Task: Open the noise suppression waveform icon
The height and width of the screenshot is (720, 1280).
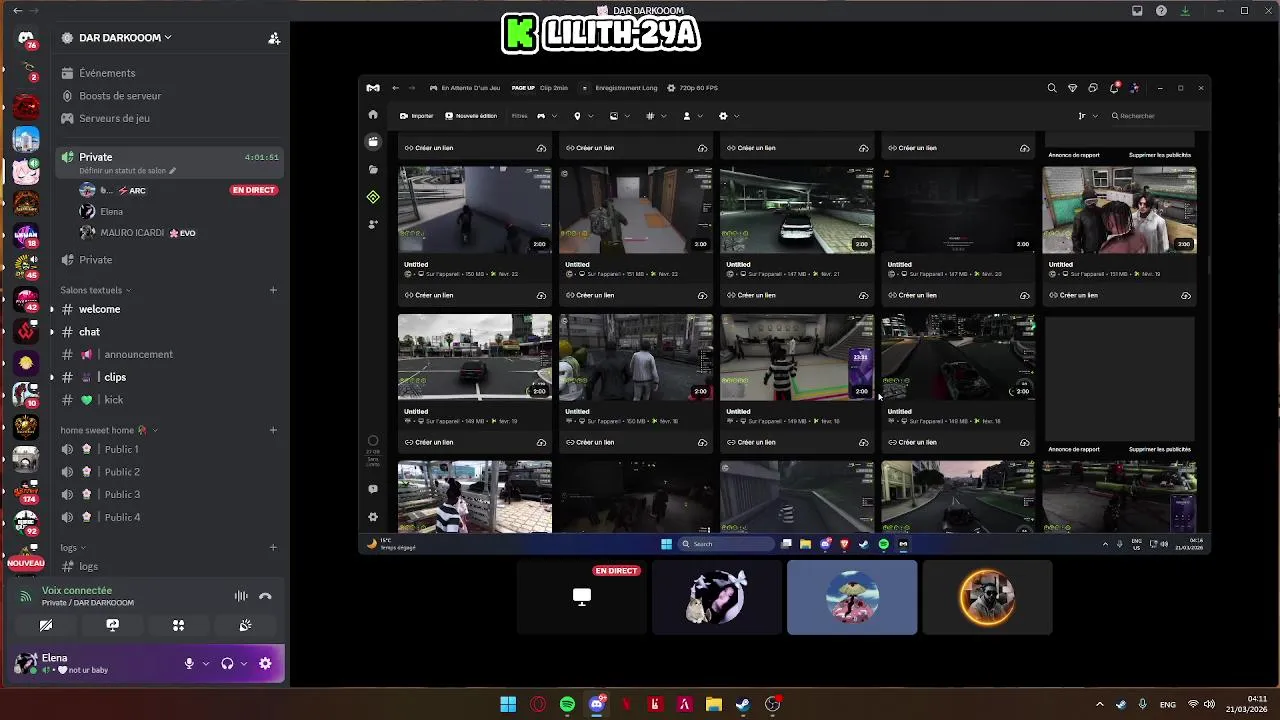Action: 241,596
